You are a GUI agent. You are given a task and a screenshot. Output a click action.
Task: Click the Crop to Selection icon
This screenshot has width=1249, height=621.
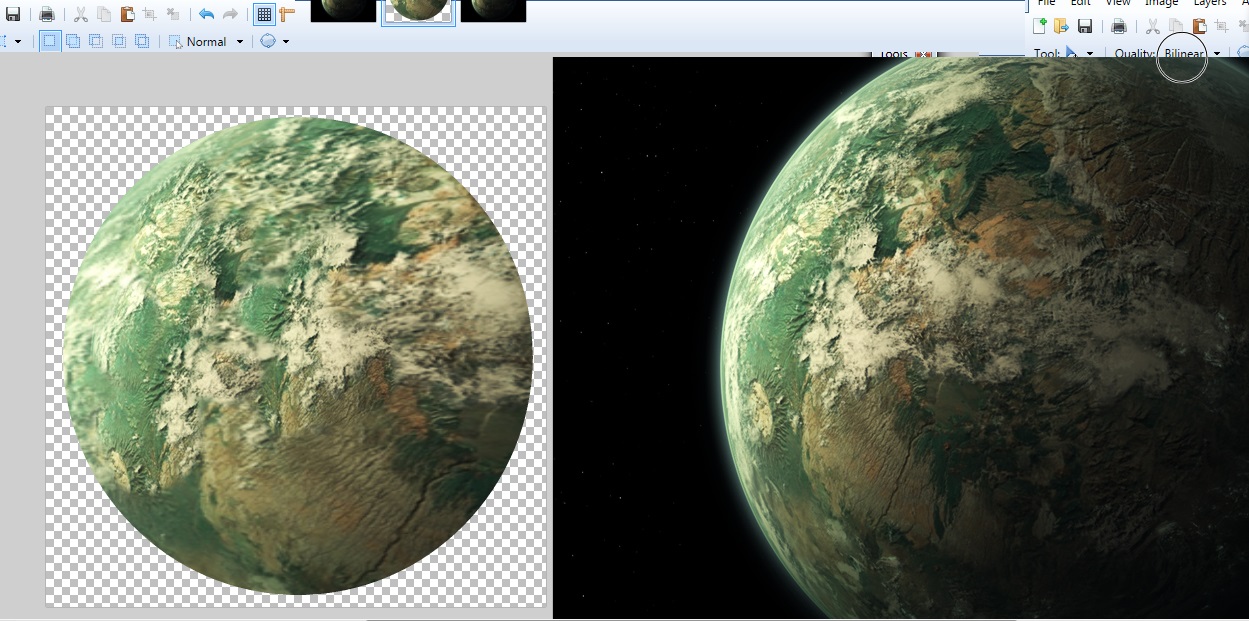pyautogui.click(x=149, y=13)
